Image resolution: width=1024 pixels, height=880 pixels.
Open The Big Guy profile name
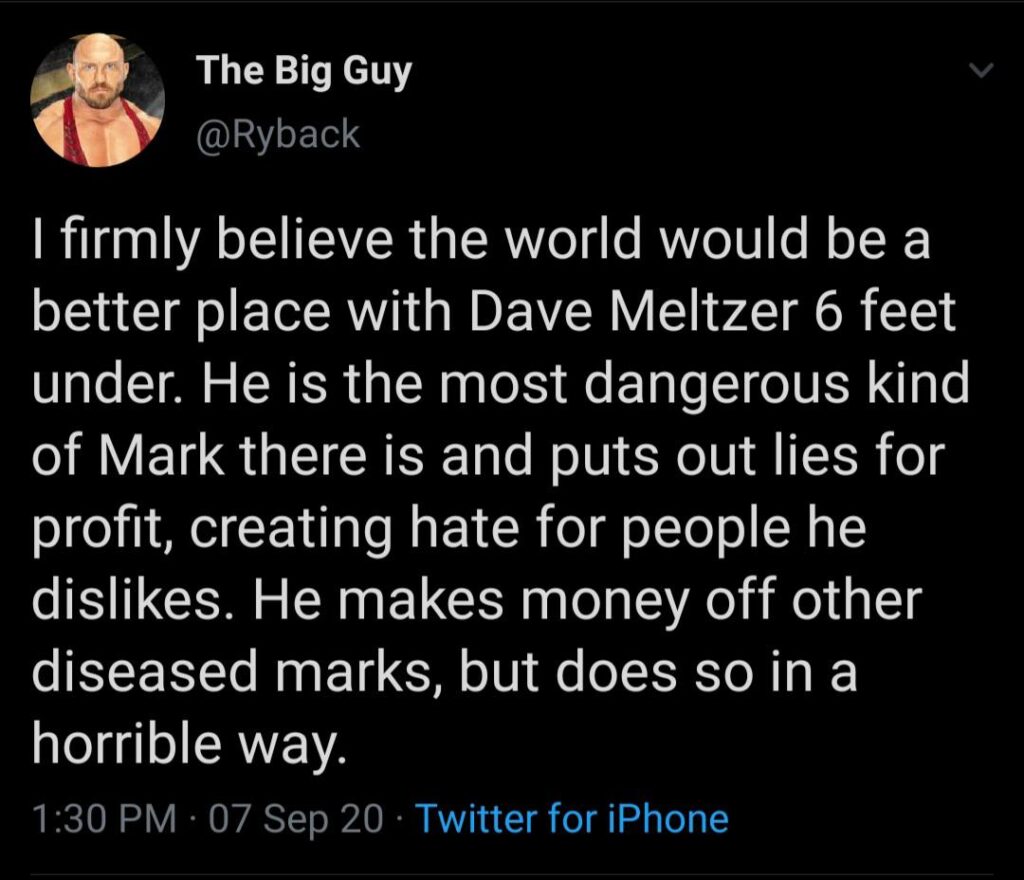click(304, 72)
